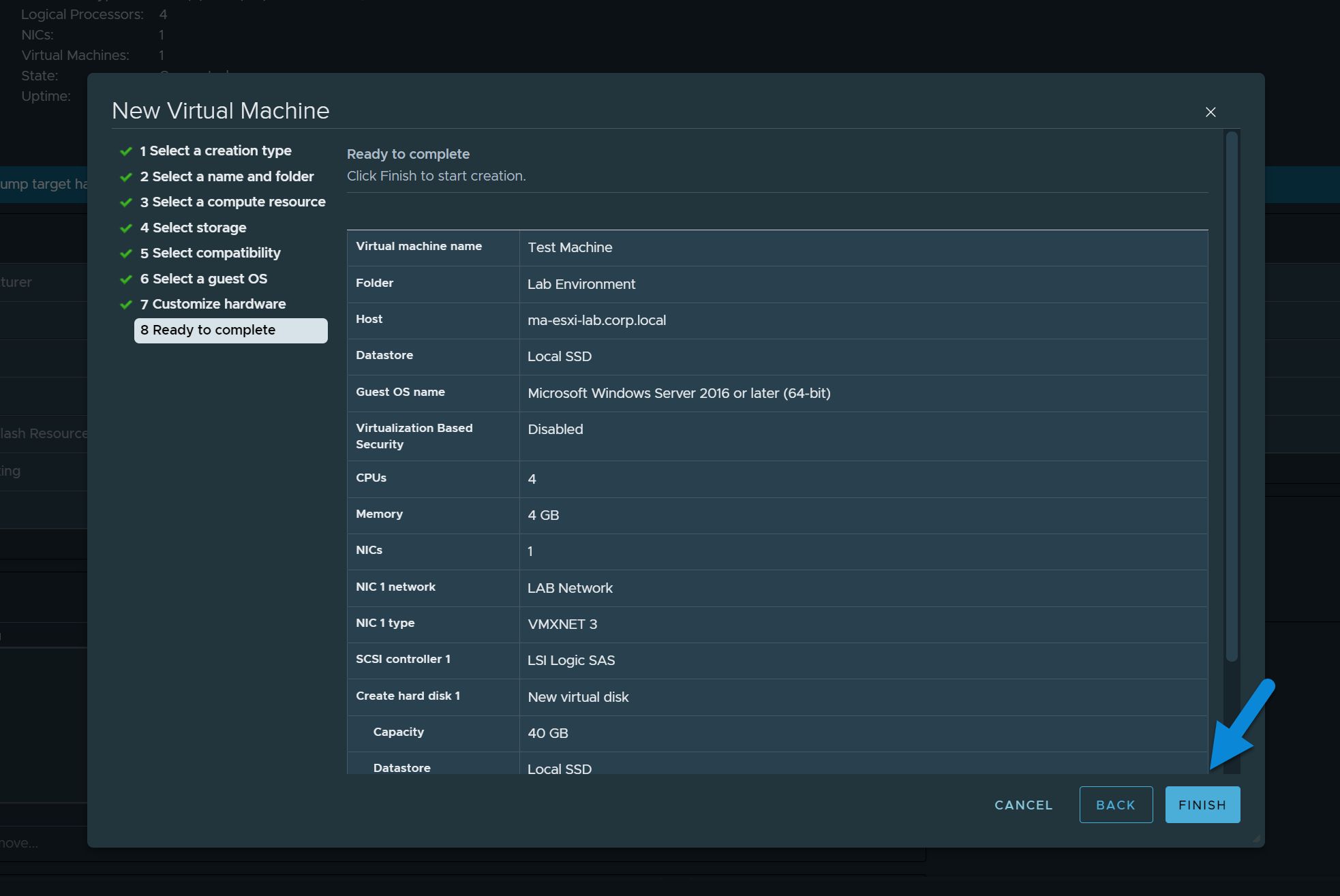Click Virtual Machines label in background page
The width and height of the screenshot is (1340, 896).
pyautogui.click(x=75, y=55)
